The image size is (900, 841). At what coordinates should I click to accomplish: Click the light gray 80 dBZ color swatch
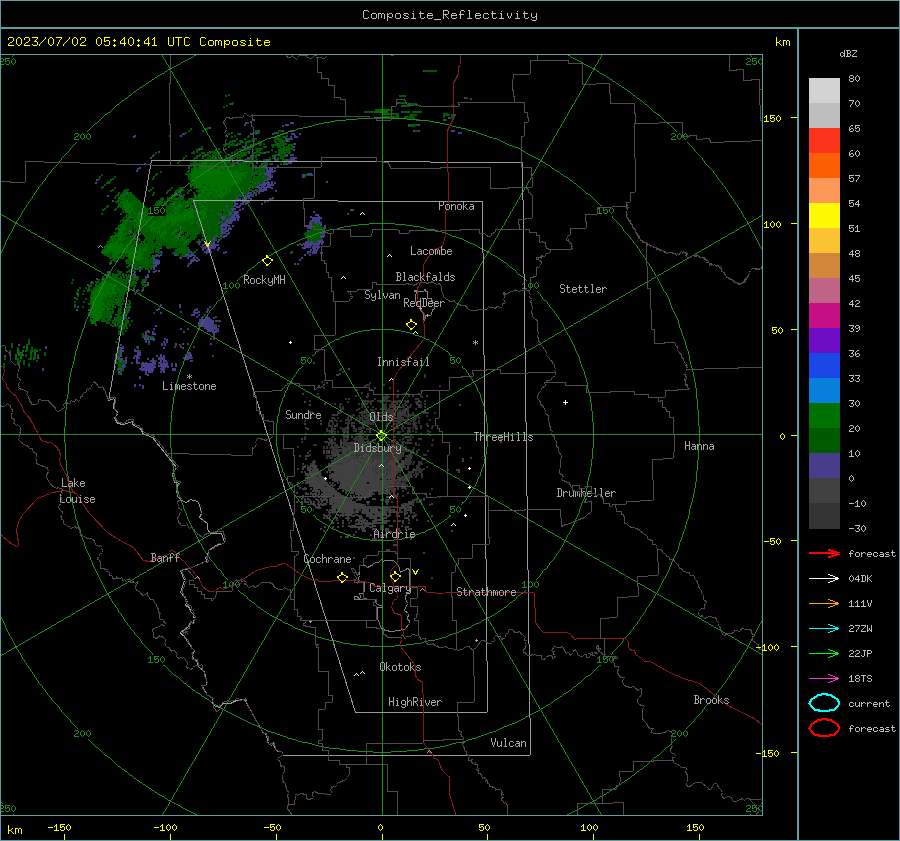coord(824,91)
